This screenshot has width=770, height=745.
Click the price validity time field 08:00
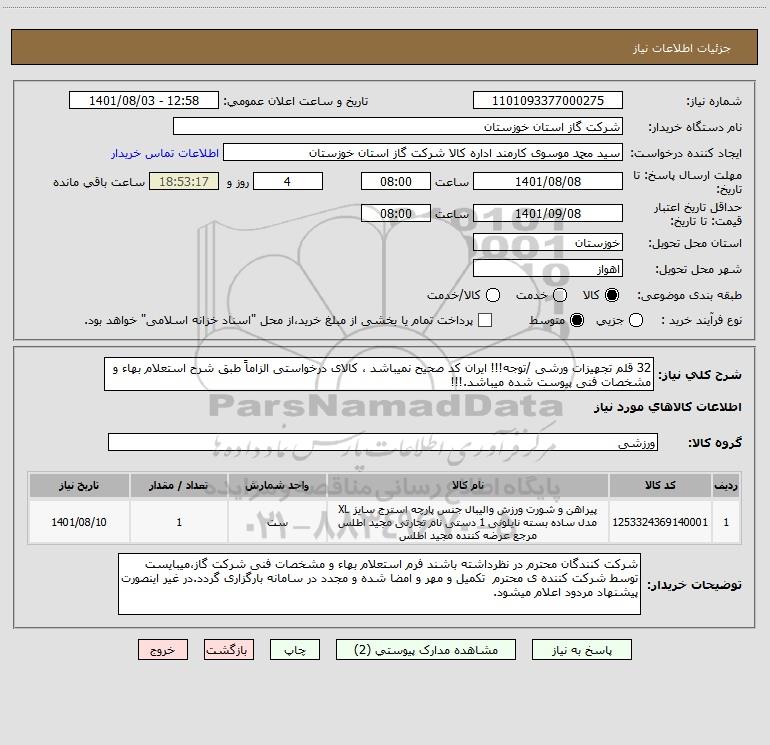tap(396, 213)
